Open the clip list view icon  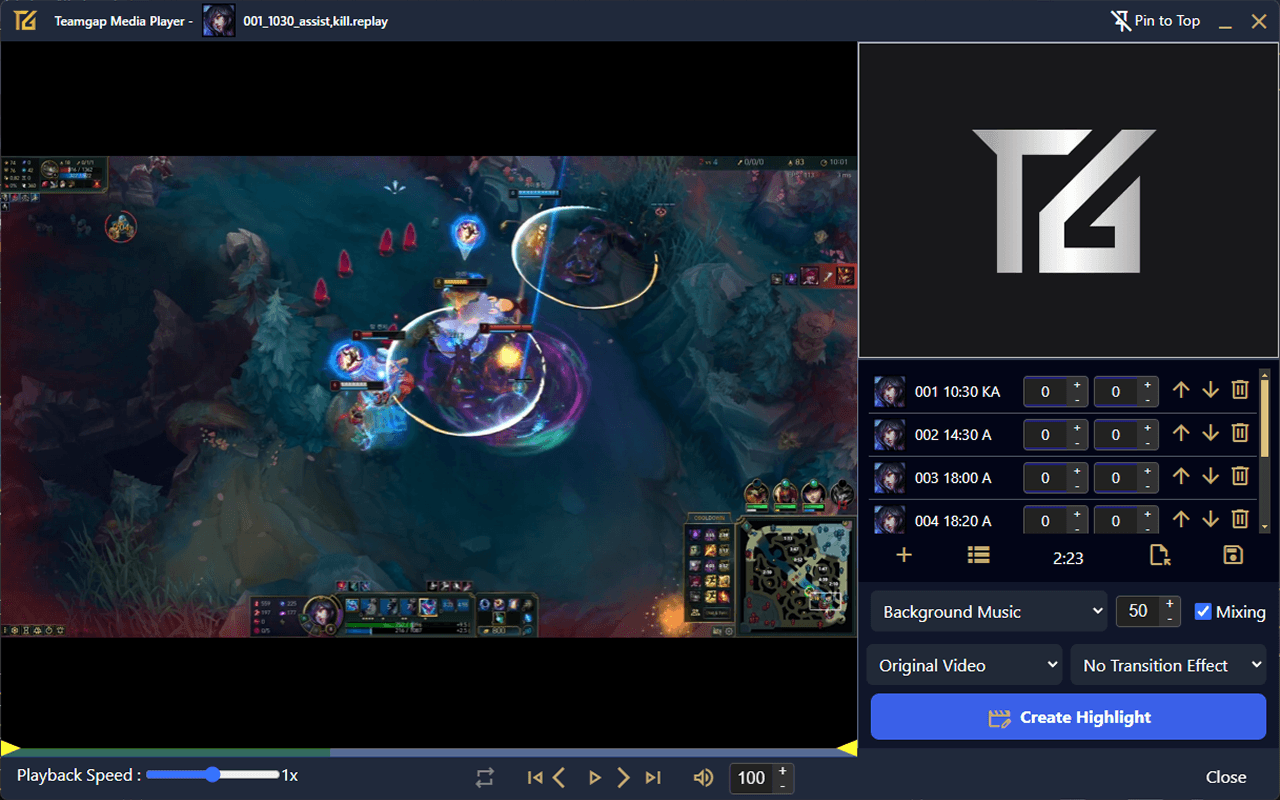[x=979, y=555]
